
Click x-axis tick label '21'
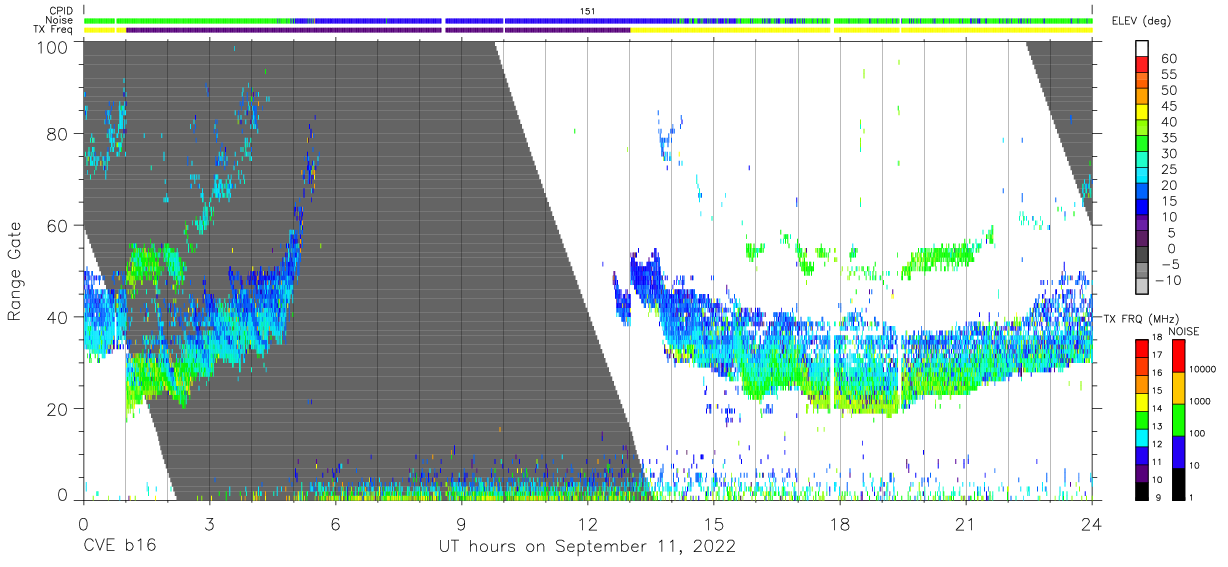click(965, 524)
